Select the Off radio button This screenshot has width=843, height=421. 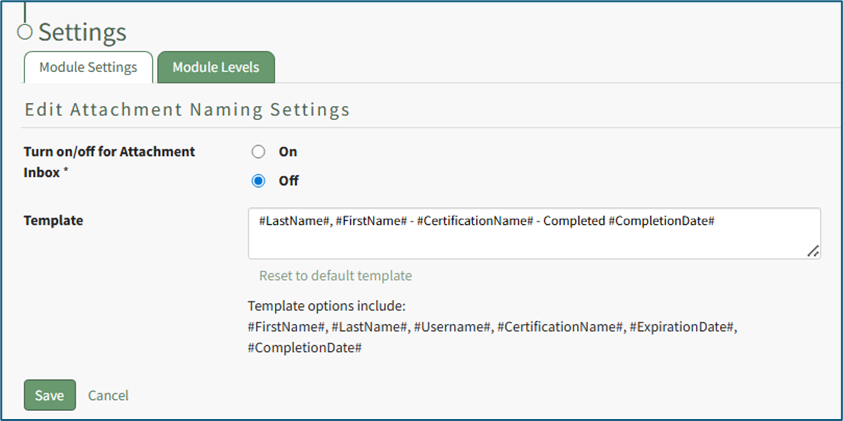click(258, 181)
